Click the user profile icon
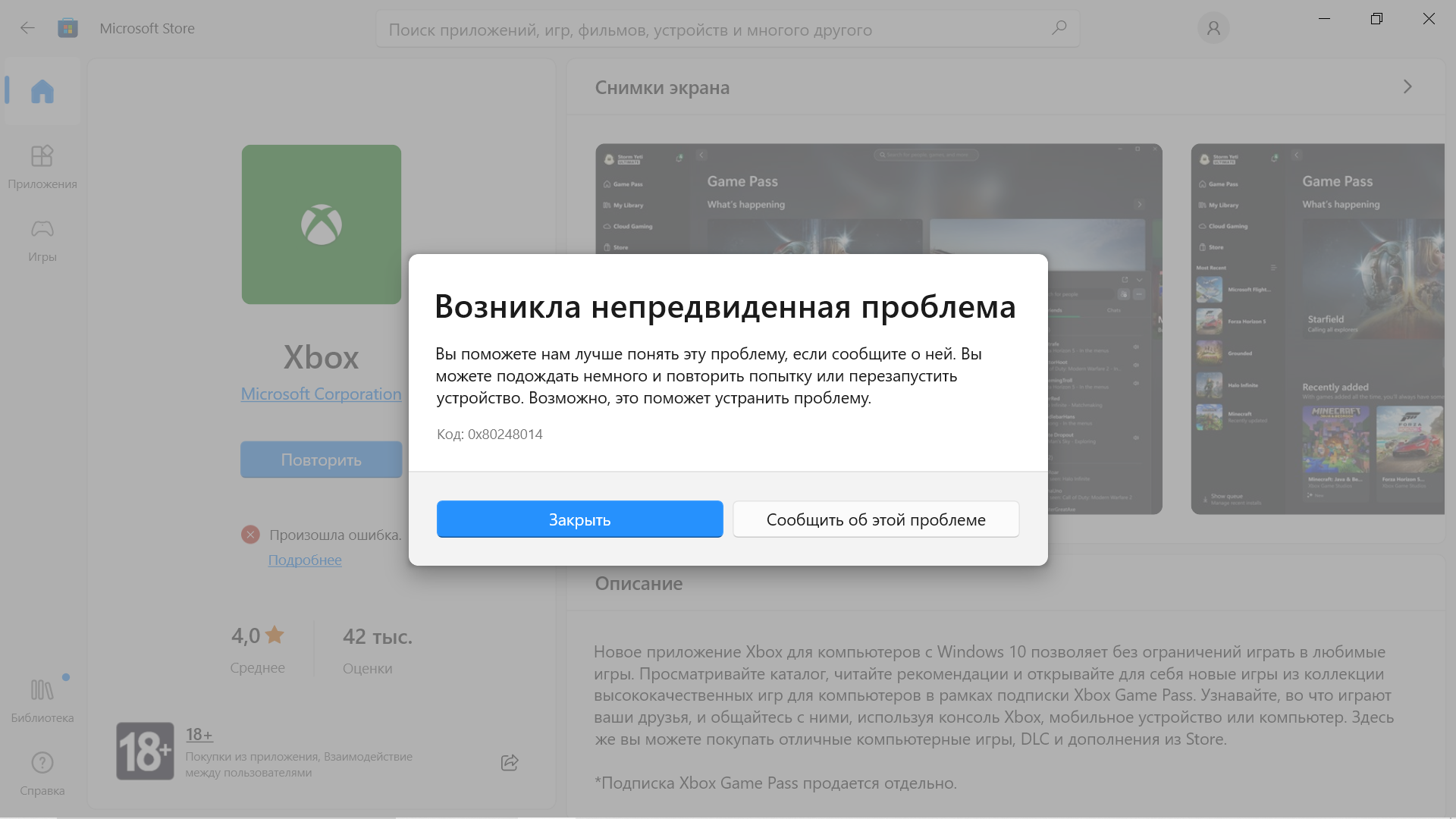Viewport: 1456px width, 819px height. tap(1213, 28)
